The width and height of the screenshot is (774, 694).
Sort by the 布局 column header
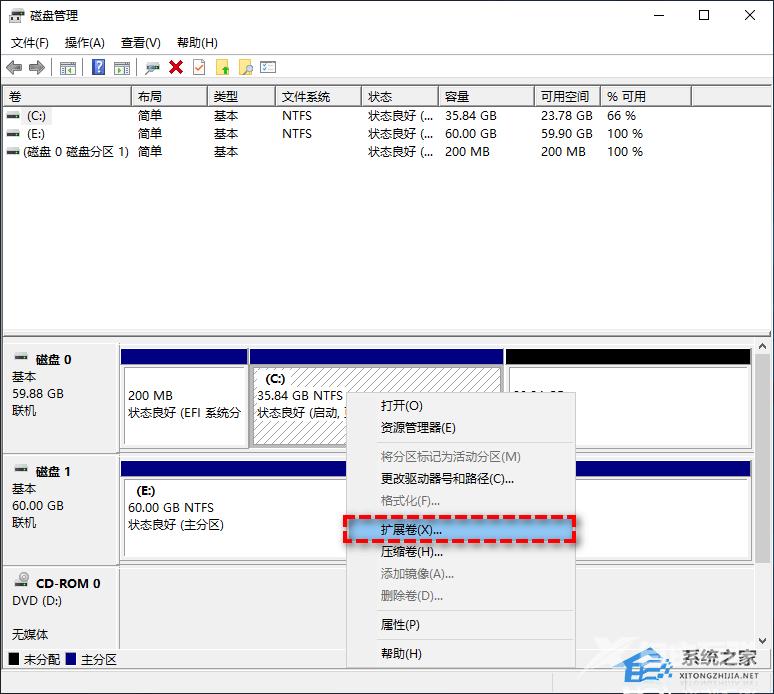pos(169,96)
